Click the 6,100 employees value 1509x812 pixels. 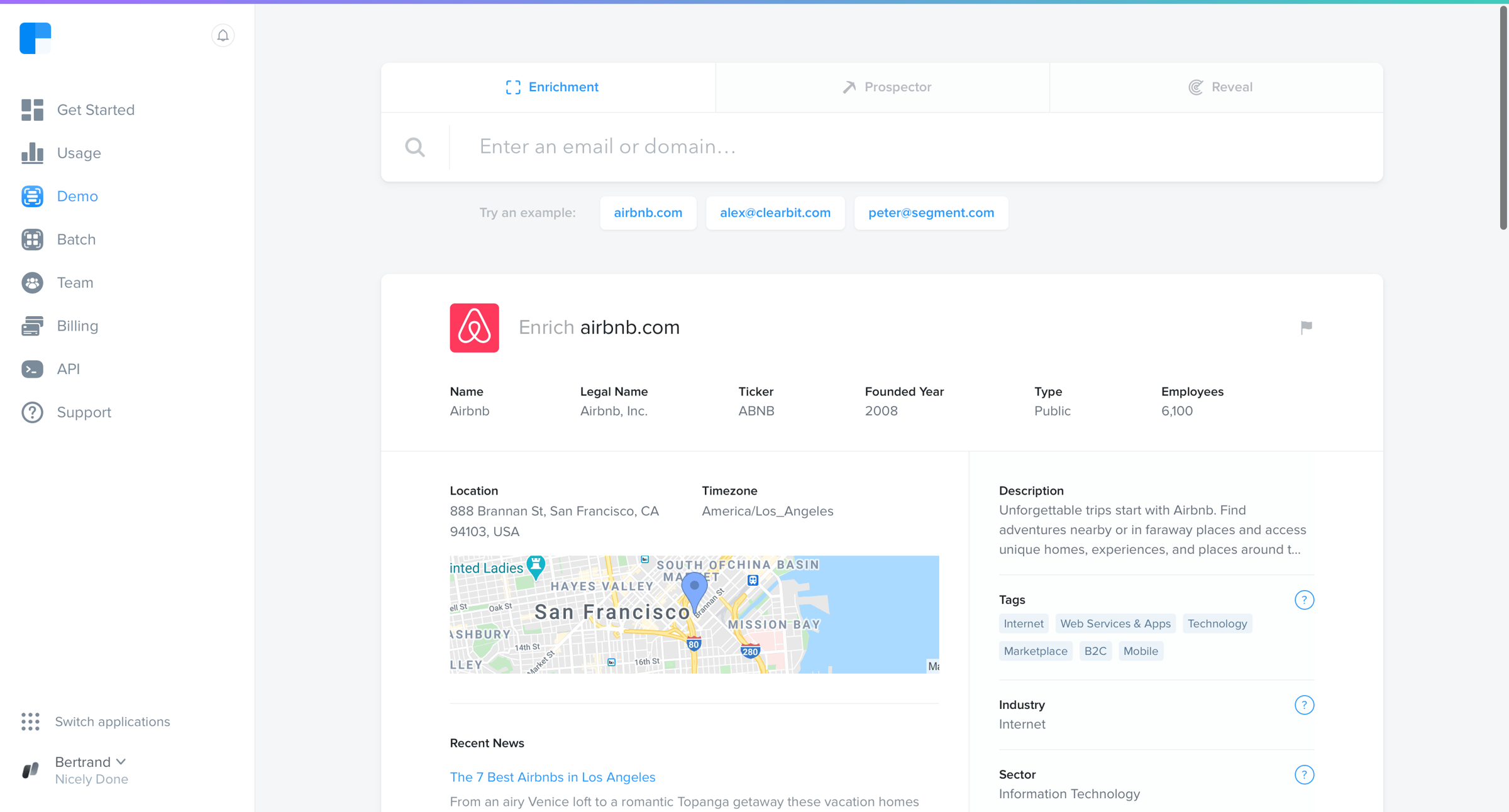pos(1176,411)
